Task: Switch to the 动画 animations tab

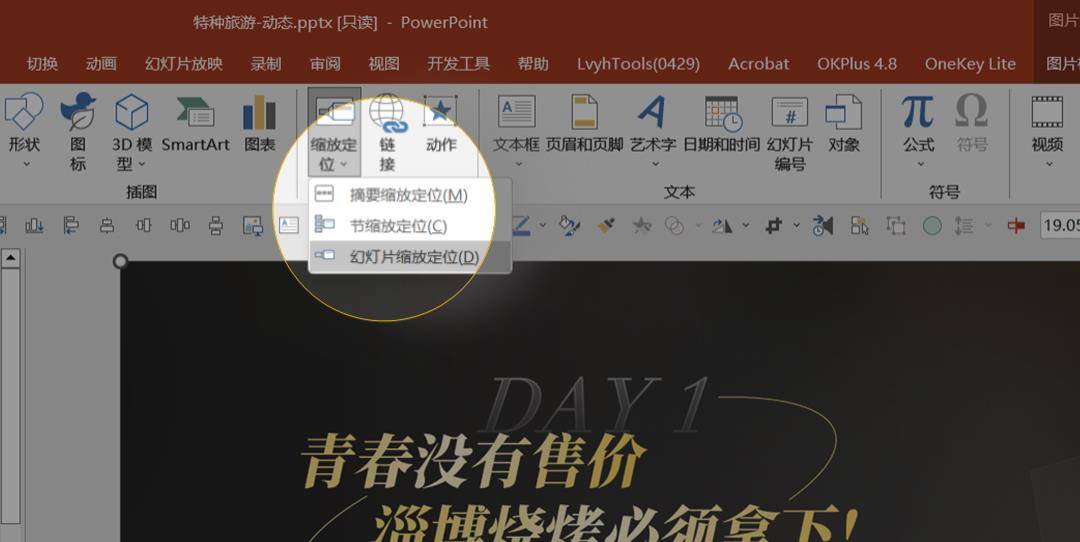Action: pyautogui.click(x=101, y=64)
